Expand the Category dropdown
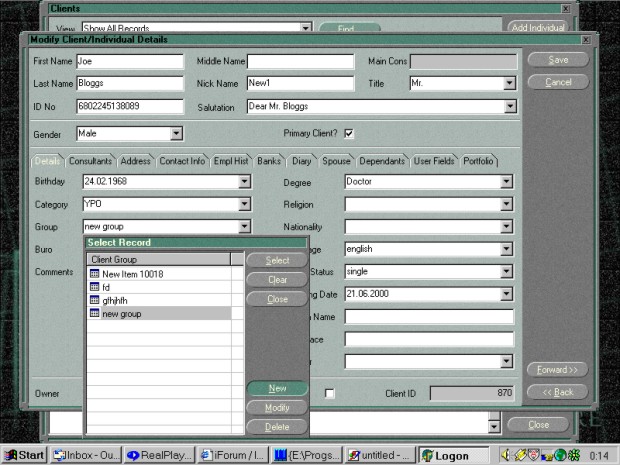 pos(245,204)
